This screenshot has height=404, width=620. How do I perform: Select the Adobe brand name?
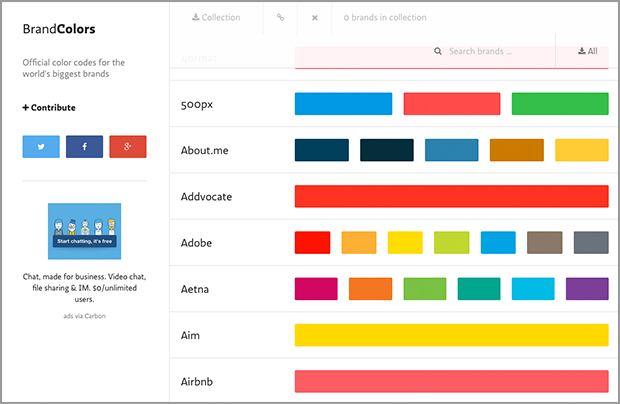[x=196, y=243]
